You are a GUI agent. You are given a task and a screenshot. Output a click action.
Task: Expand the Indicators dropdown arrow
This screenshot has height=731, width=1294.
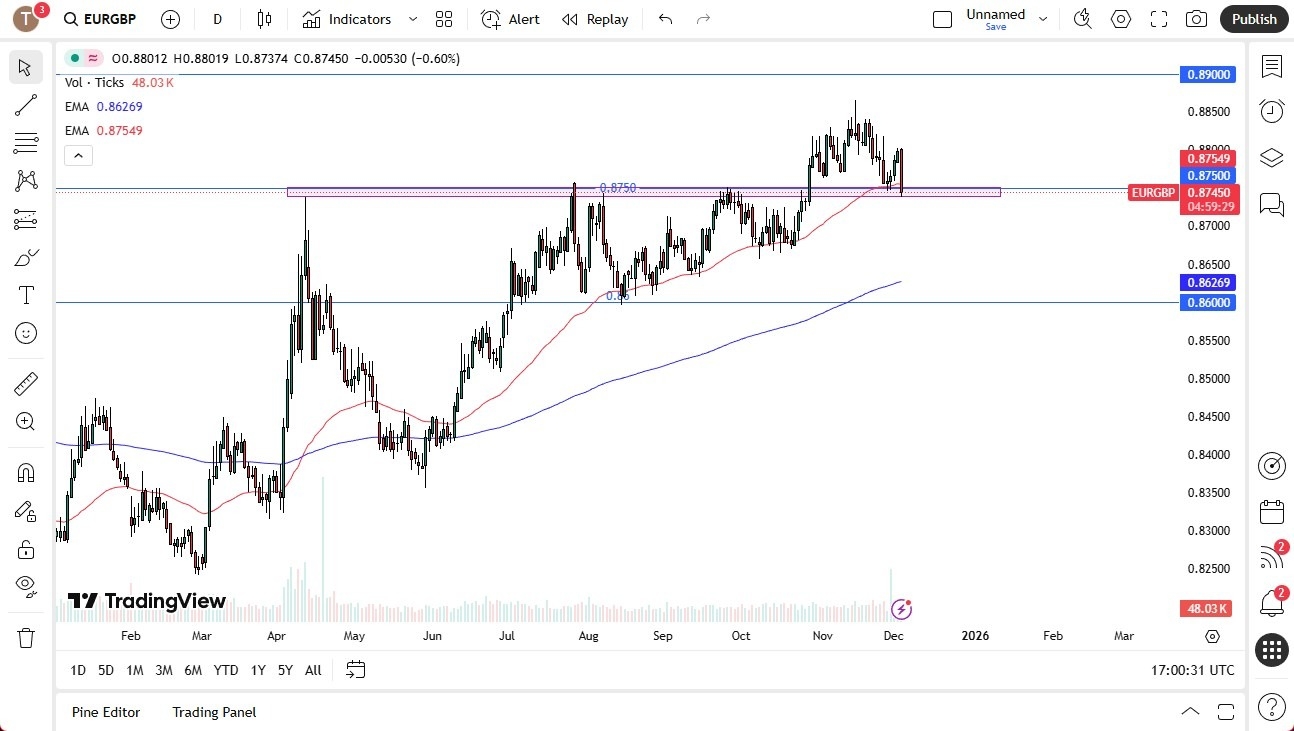410,18
